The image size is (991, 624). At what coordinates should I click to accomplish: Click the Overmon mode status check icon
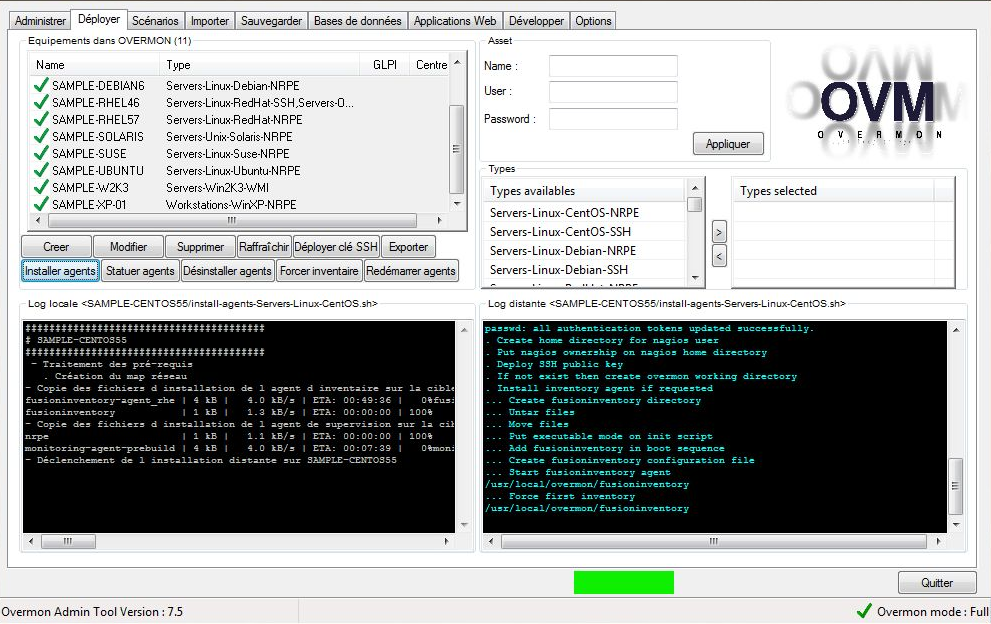click(x=864, y=611)
